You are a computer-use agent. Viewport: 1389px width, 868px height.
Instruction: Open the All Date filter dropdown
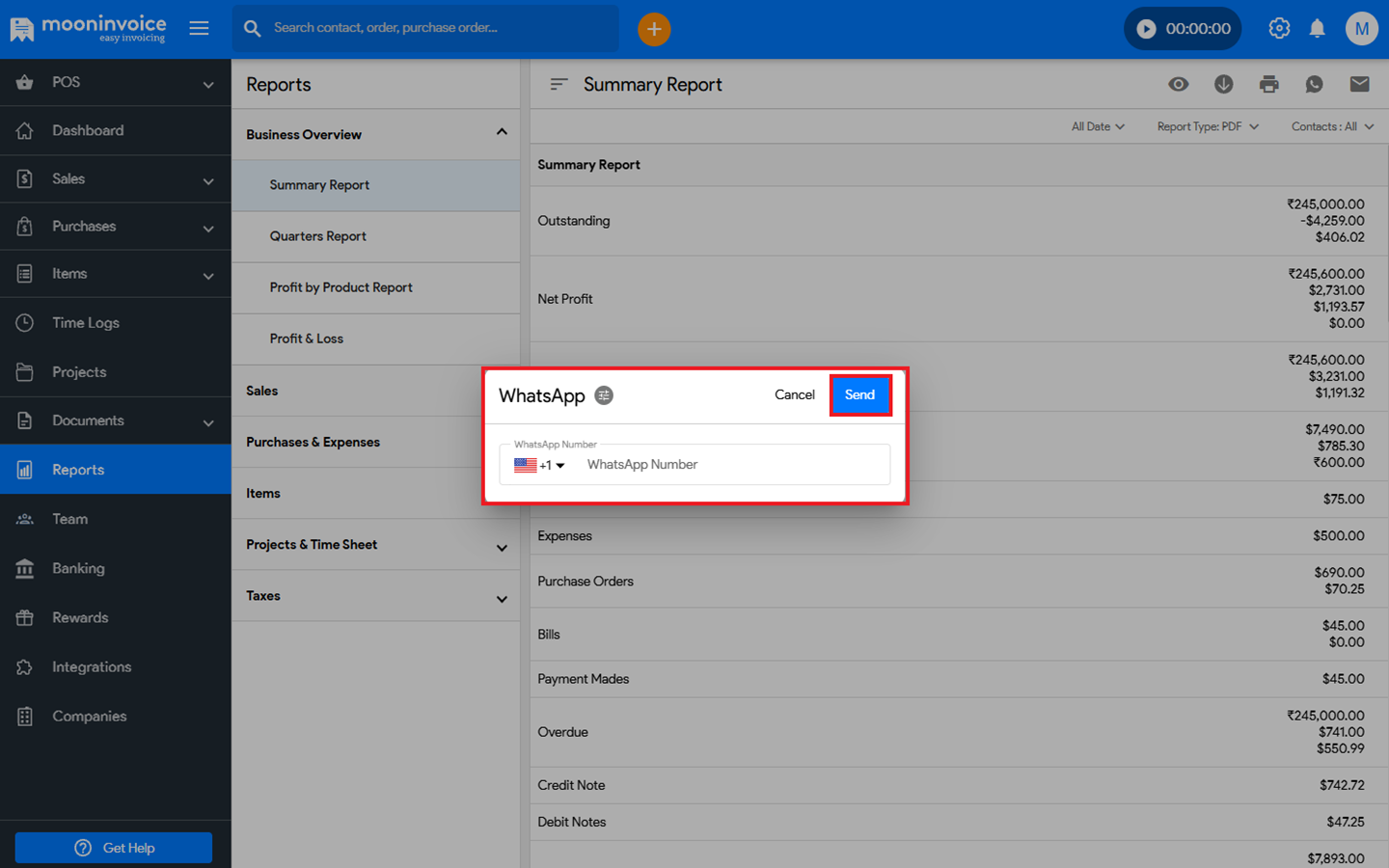[1098, 126]
